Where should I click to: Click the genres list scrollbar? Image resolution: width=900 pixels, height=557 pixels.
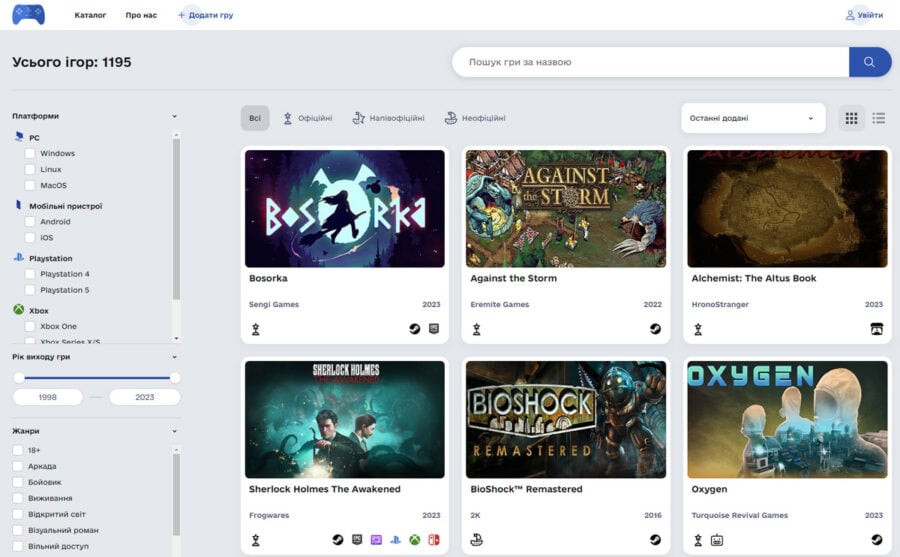[176, 494]
